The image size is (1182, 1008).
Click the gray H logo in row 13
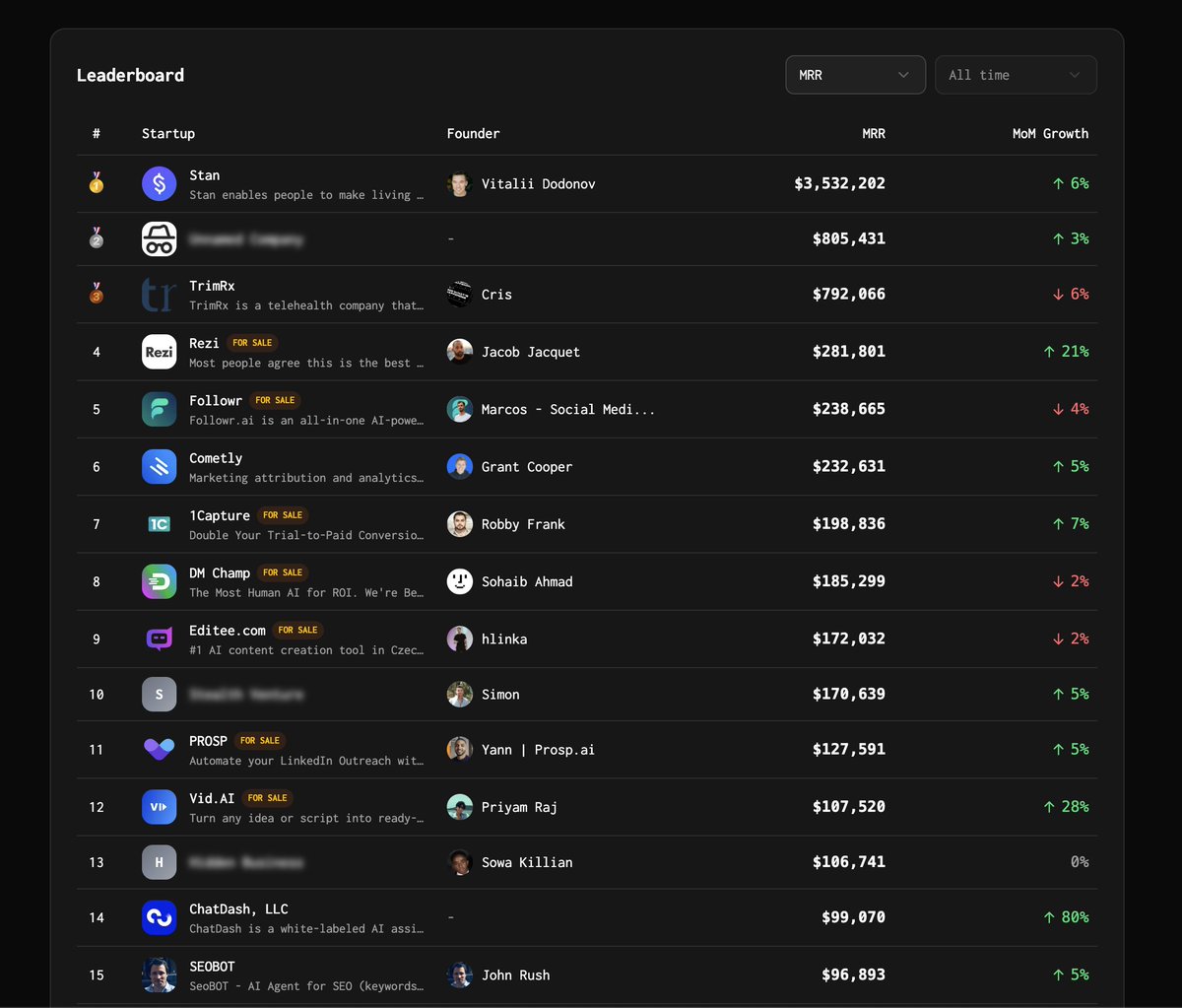click(x=160, y=862)
